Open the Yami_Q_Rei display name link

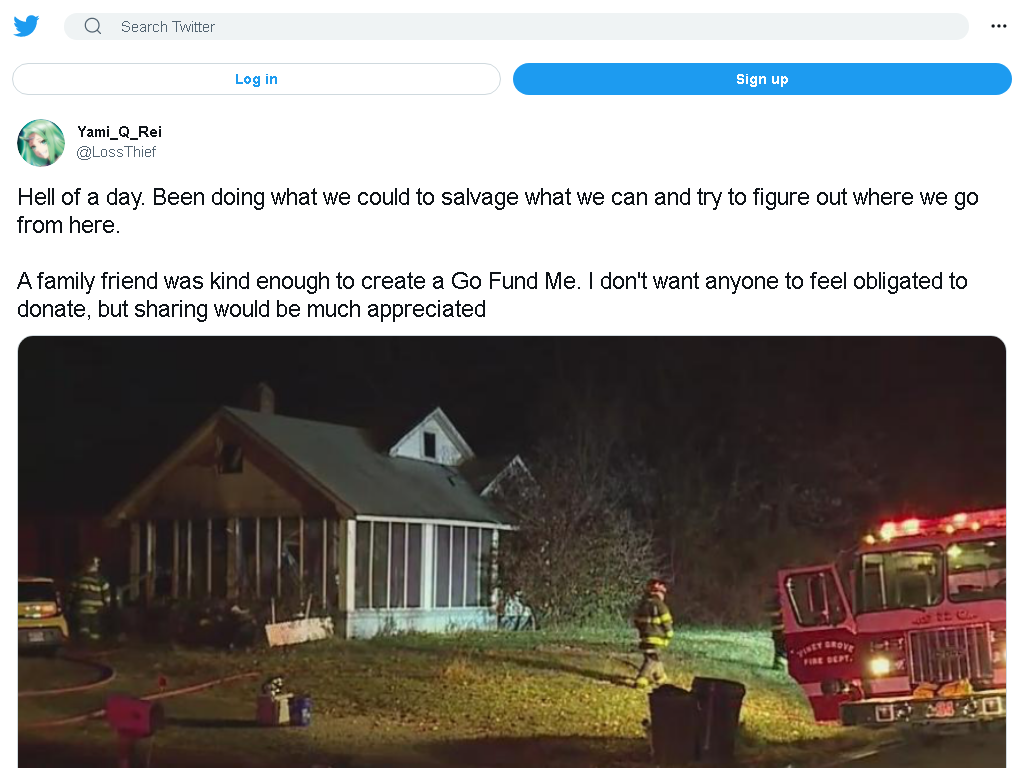click(120, 132)
